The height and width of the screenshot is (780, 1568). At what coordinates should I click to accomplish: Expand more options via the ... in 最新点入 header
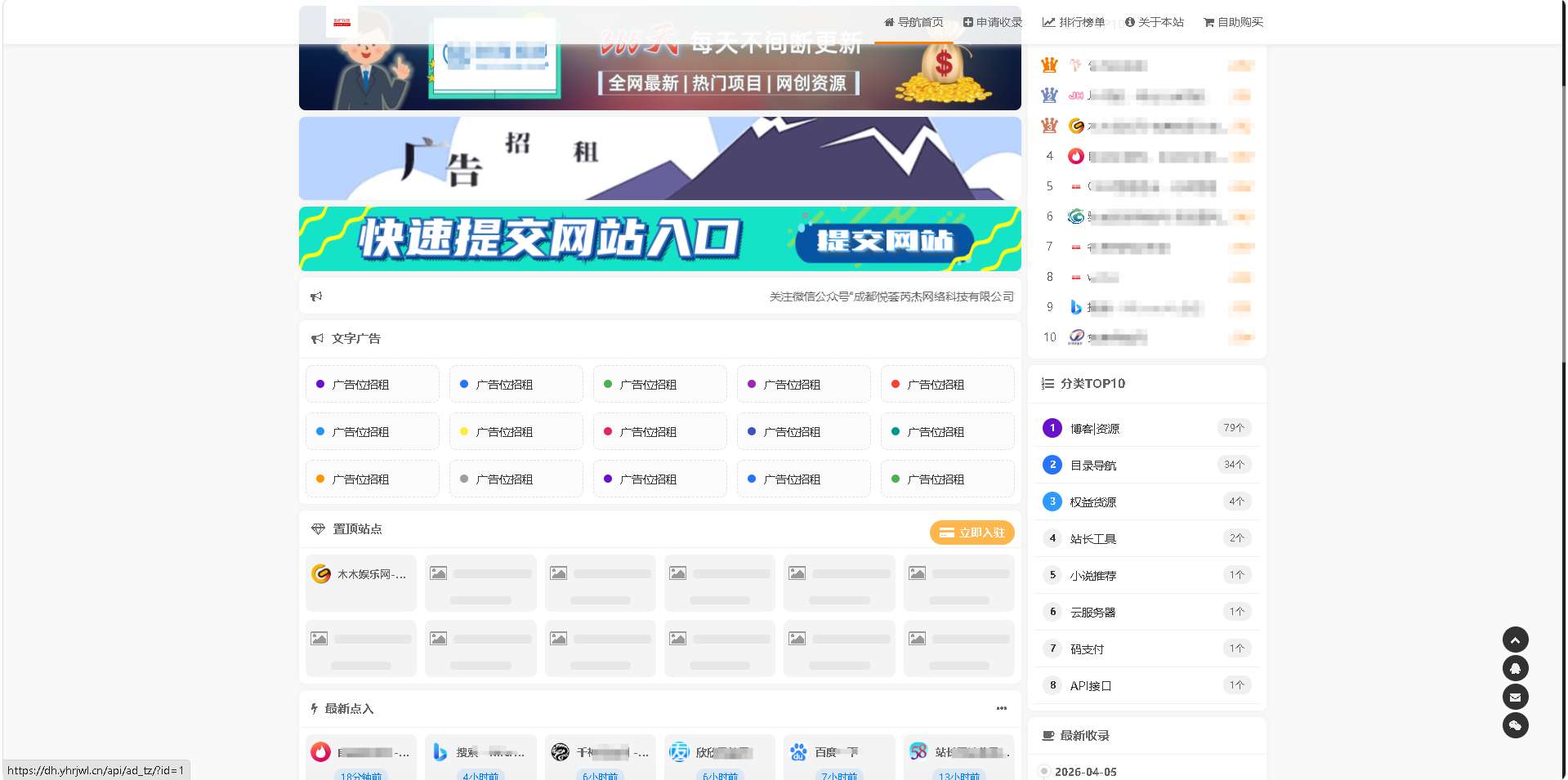pos(1001,709)
